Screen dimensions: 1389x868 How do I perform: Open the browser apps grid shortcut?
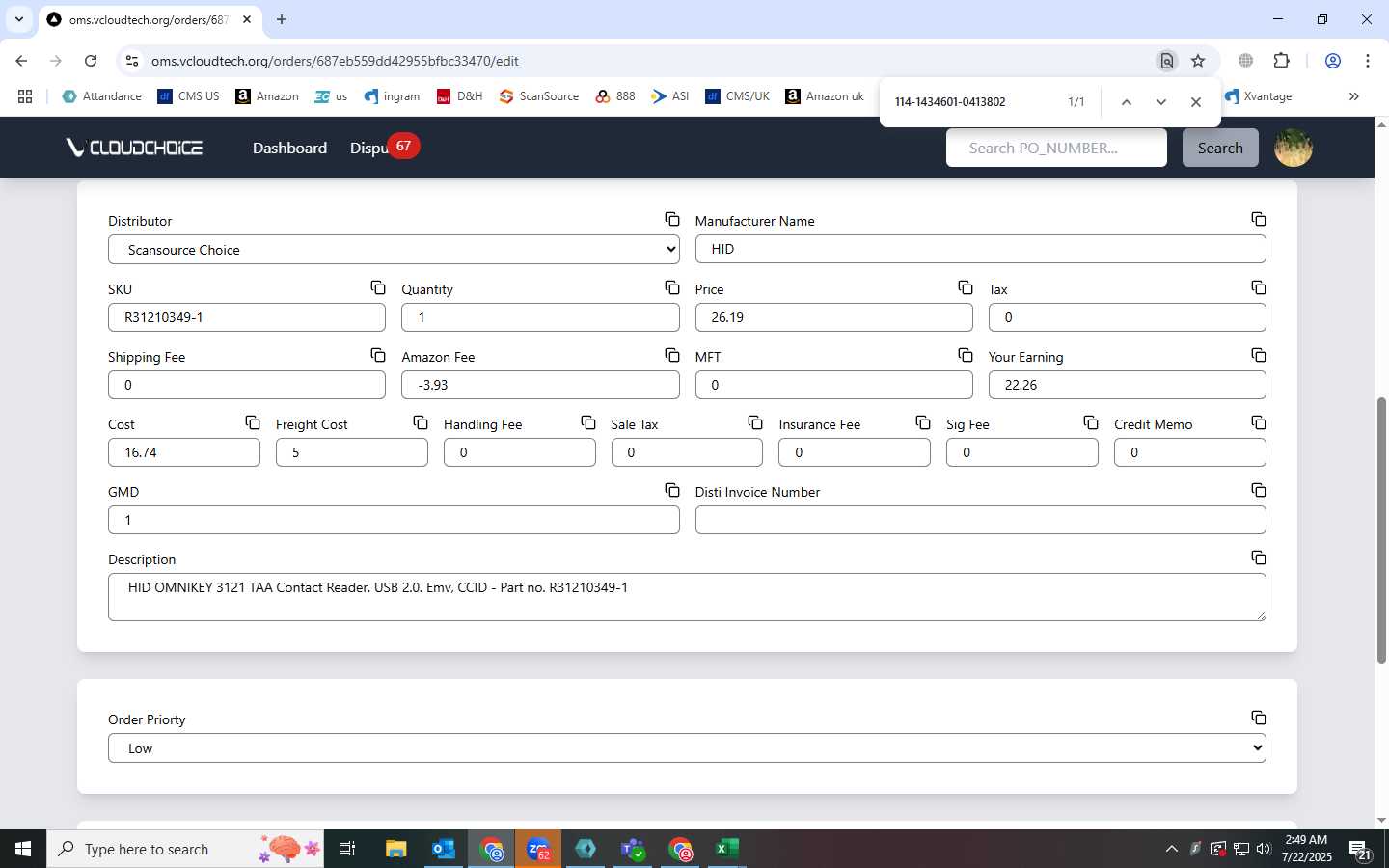[x=25, y=96]
